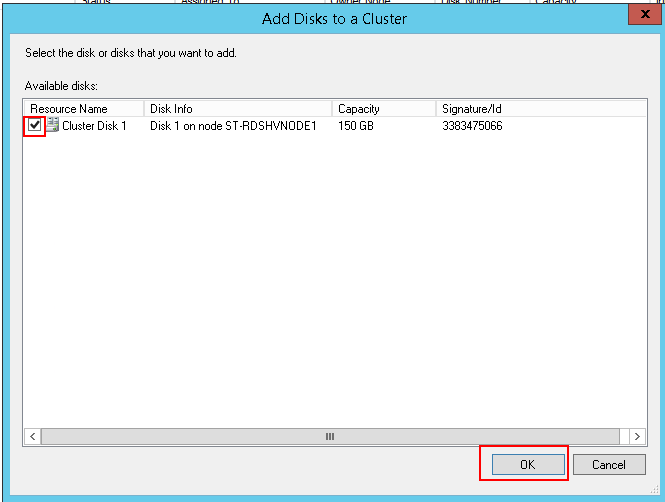Click the Resource Name column header
This screenshot has width=665, height=502.
click(x=84, y=109)
